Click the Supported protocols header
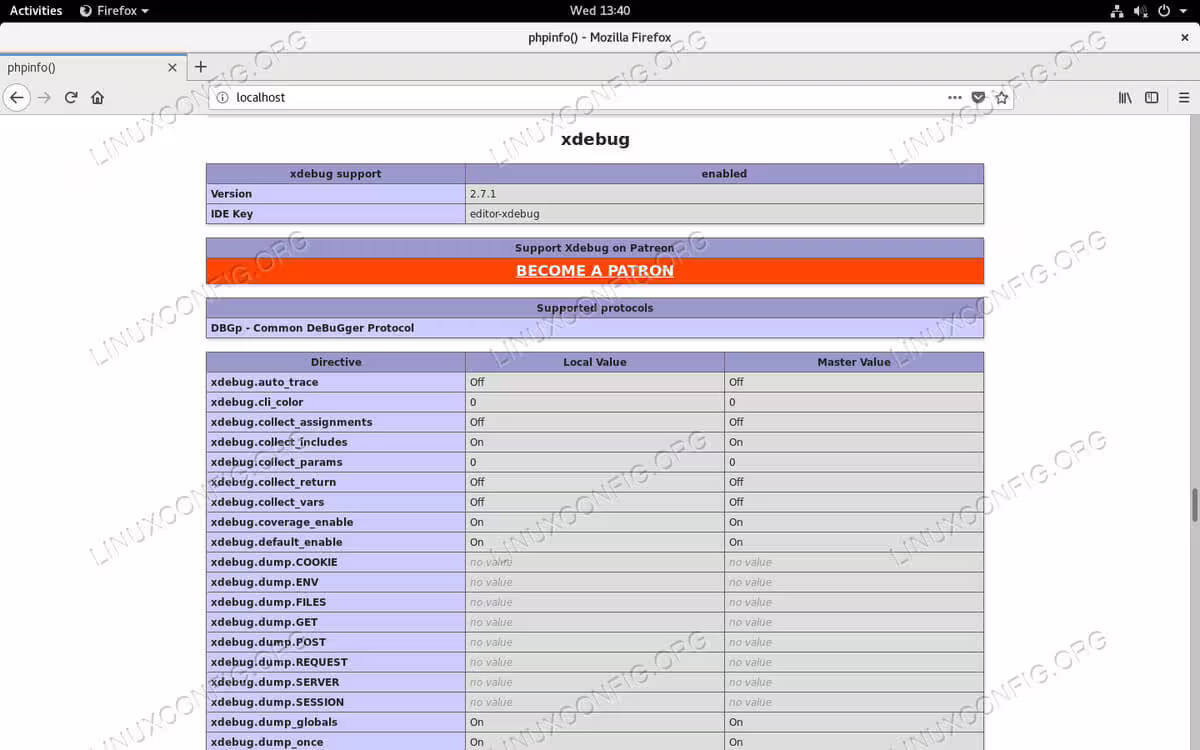Viewport: 1200px width, 750px height. (x=595, y=308)
